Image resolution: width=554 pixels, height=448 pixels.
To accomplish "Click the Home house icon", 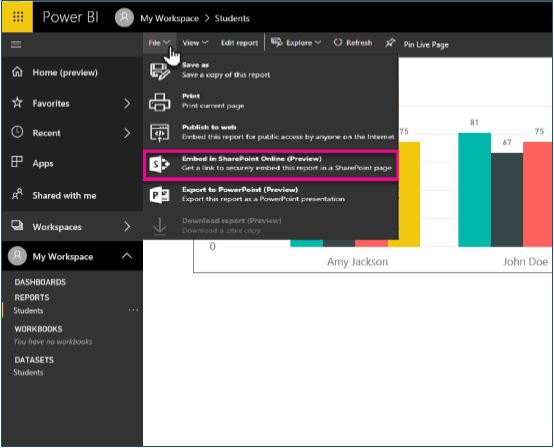I will click(17, 72).
